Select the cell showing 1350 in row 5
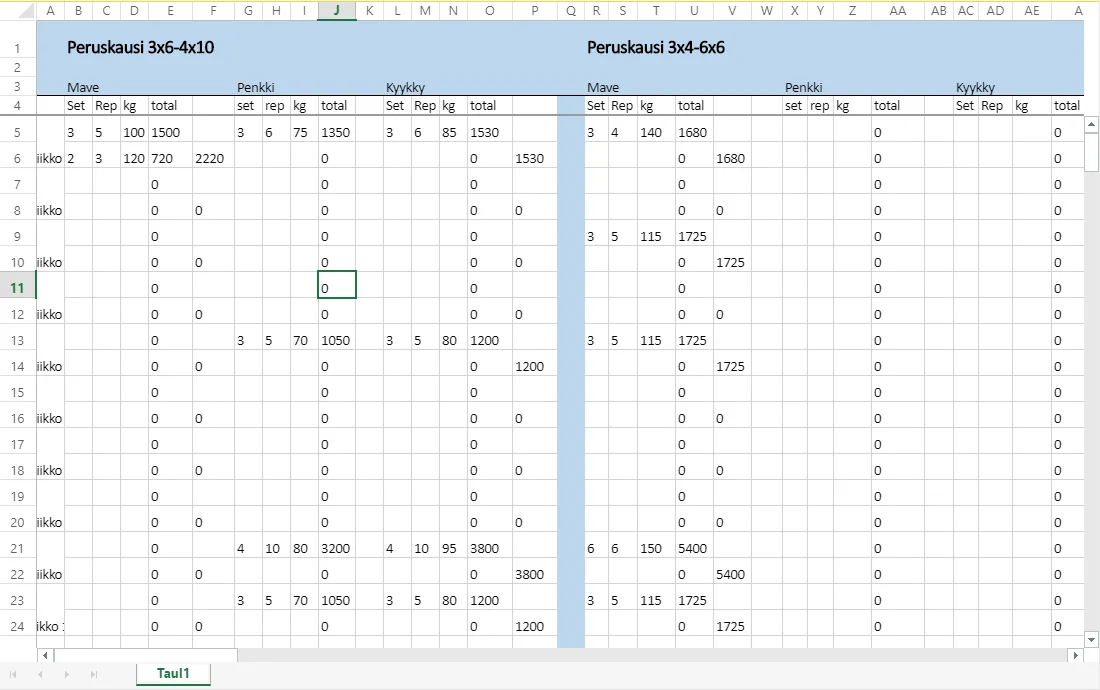 pos(337,132)
